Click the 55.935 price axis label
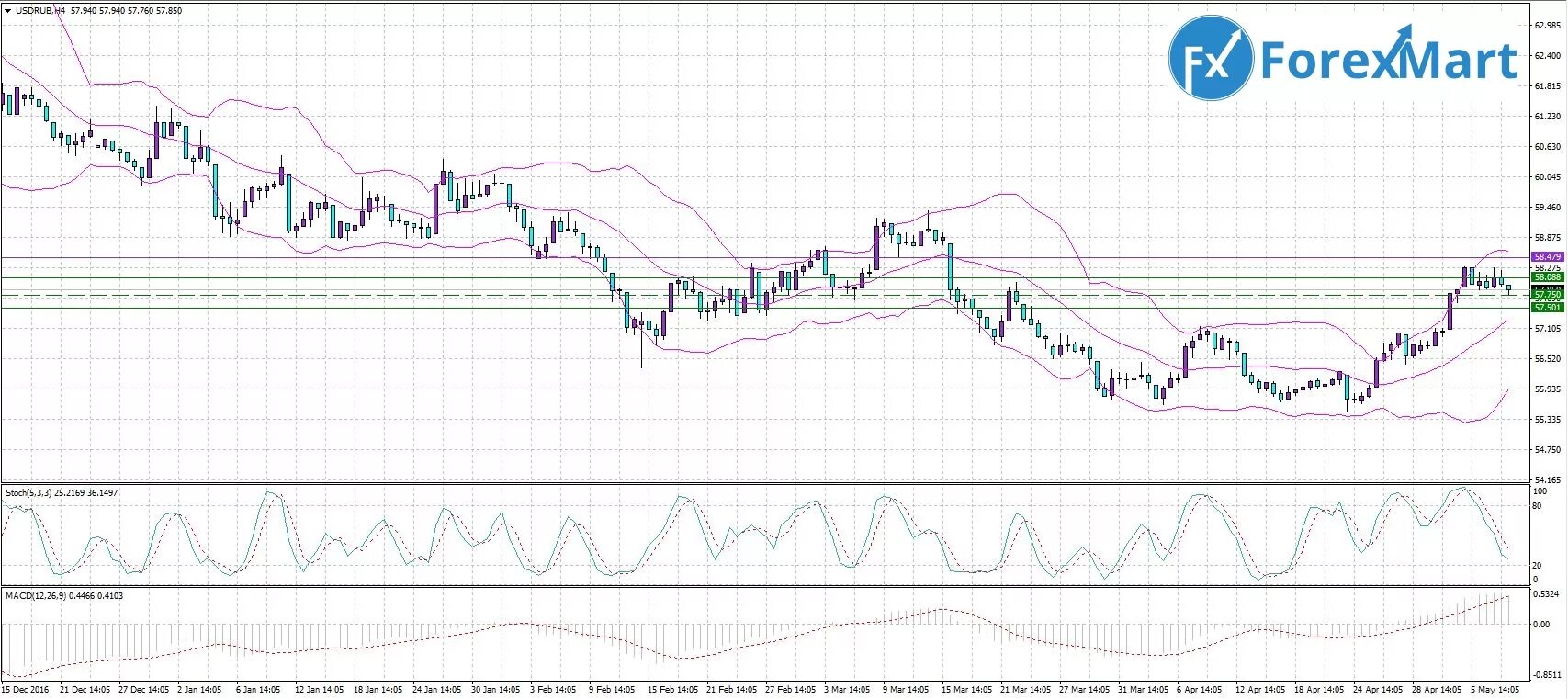This screenshot has width=1568, height=699. pyautogui.click(x=1548, y=389)
